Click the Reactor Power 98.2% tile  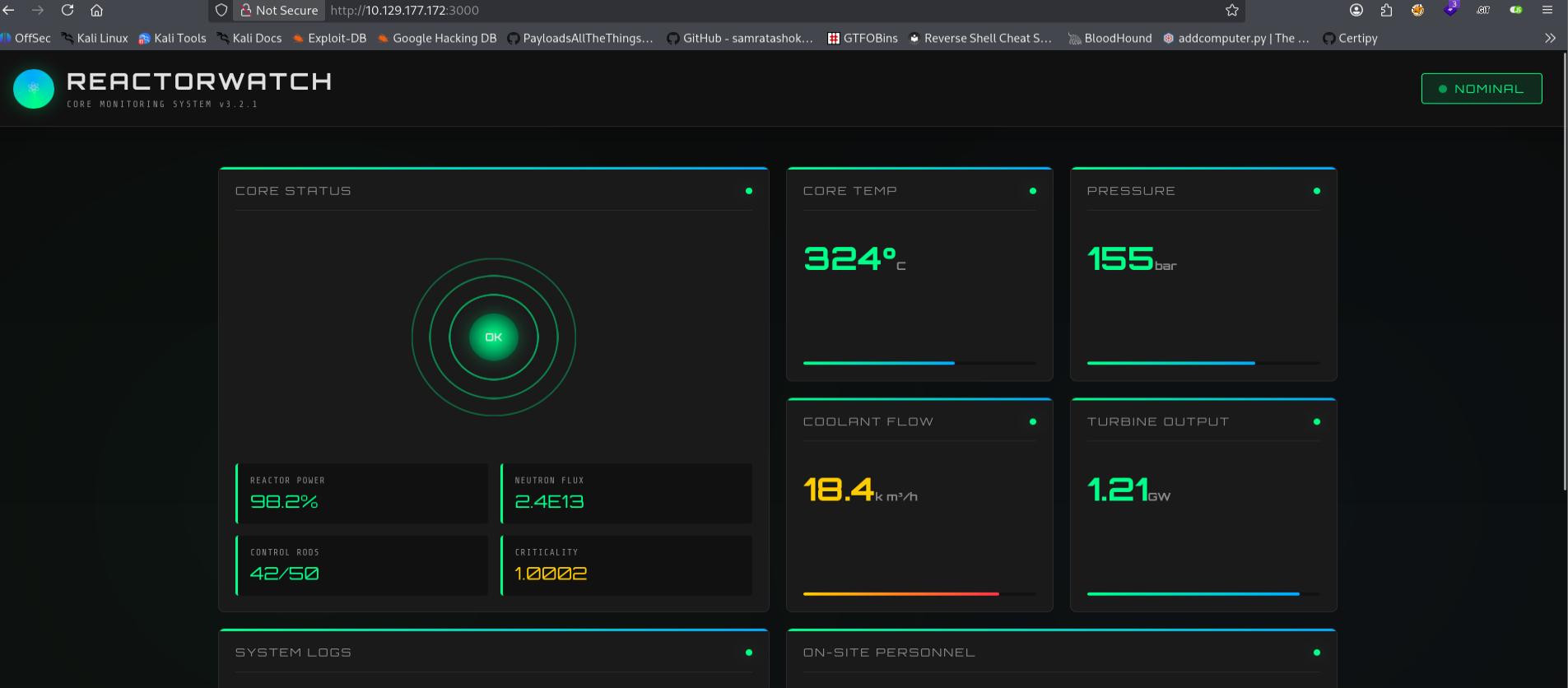tap(361, 493)
